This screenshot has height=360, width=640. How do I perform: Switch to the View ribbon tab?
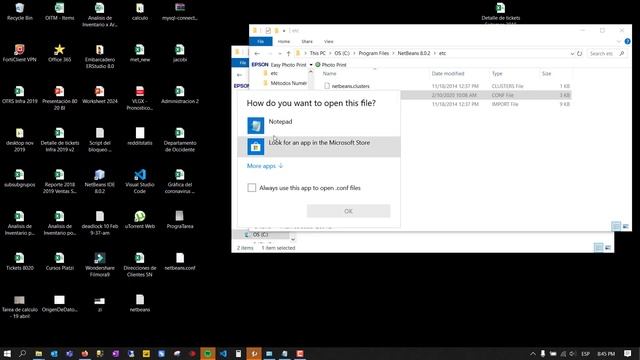click(x=329, y=41)
